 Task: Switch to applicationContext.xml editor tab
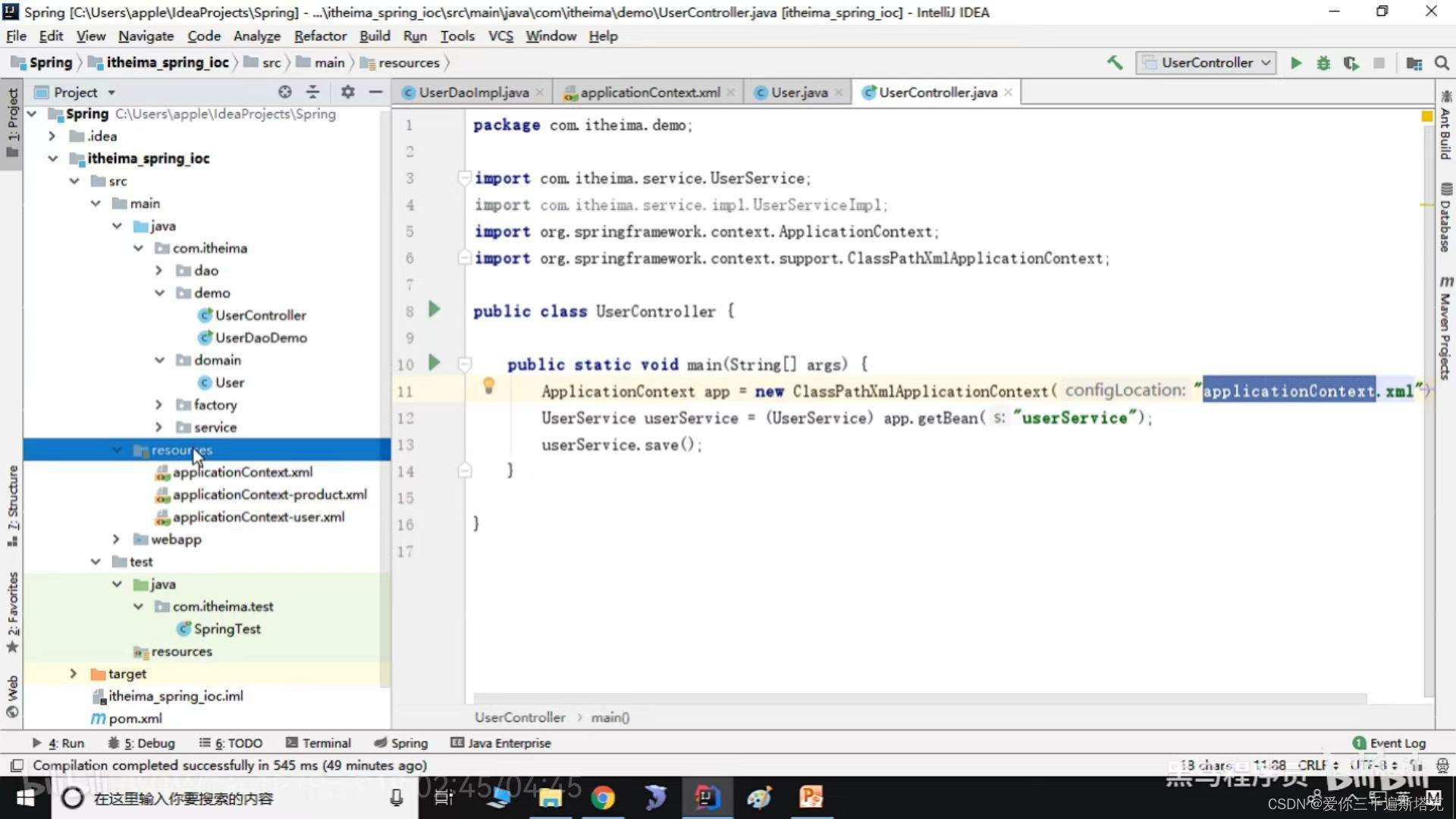point(650,93)
